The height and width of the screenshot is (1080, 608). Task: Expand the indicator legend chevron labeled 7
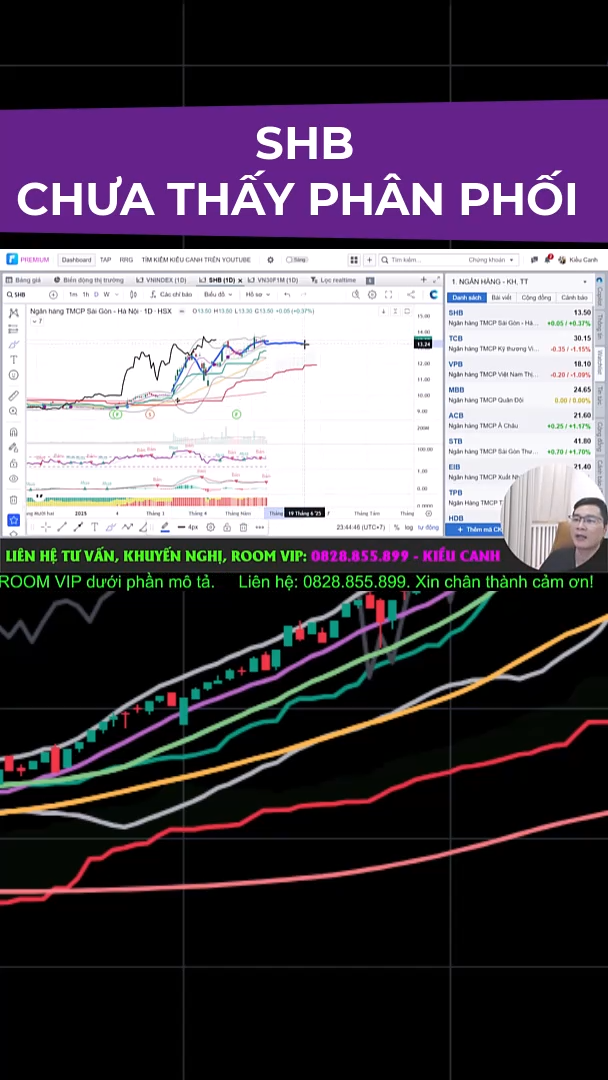pos(36,321)
